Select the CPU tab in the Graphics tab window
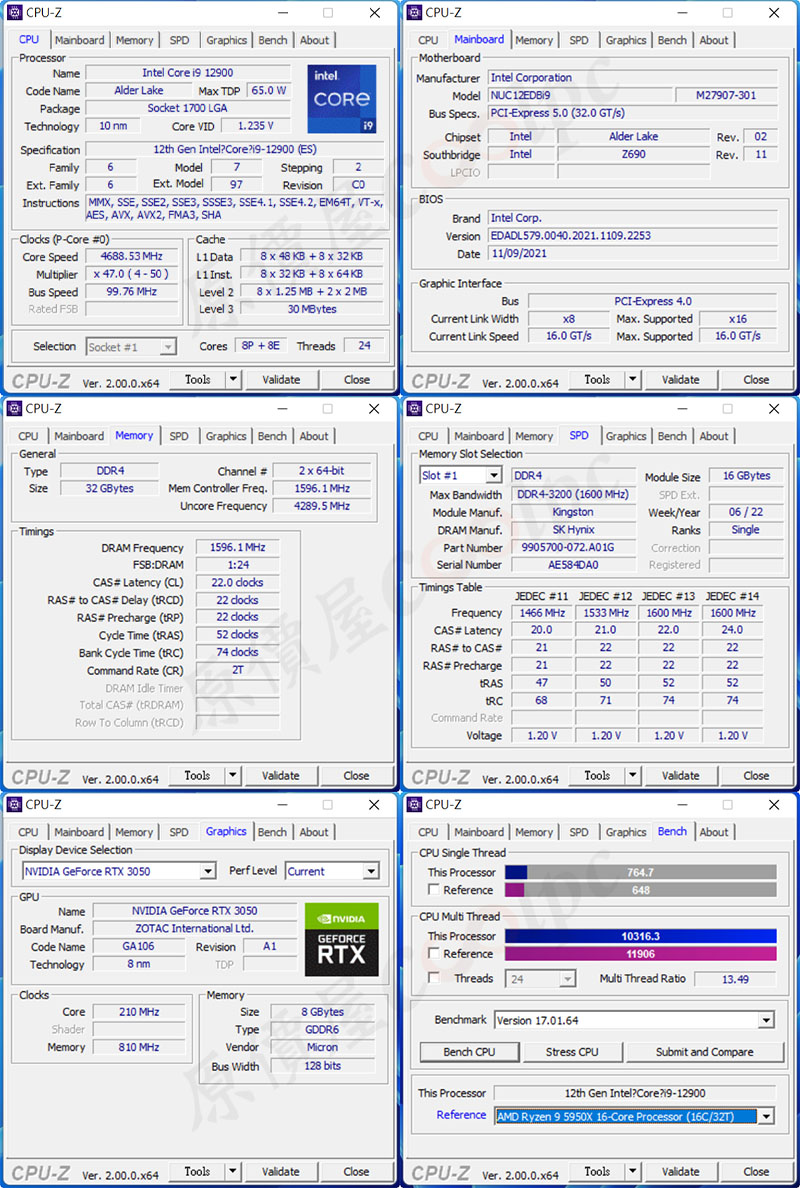 pyautogui.click(x=28, y=832)
